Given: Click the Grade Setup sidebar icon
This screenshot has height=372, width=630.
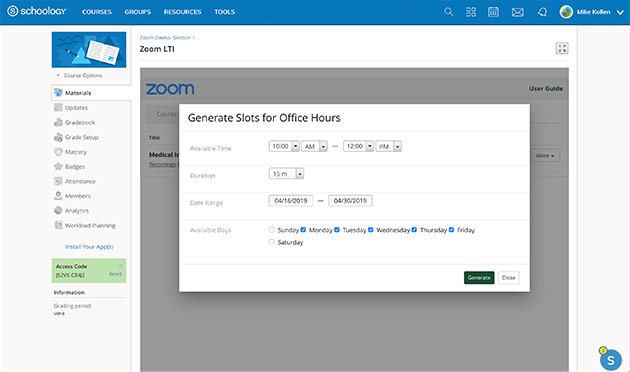Looking at the screenshot, I should point(58,137).
